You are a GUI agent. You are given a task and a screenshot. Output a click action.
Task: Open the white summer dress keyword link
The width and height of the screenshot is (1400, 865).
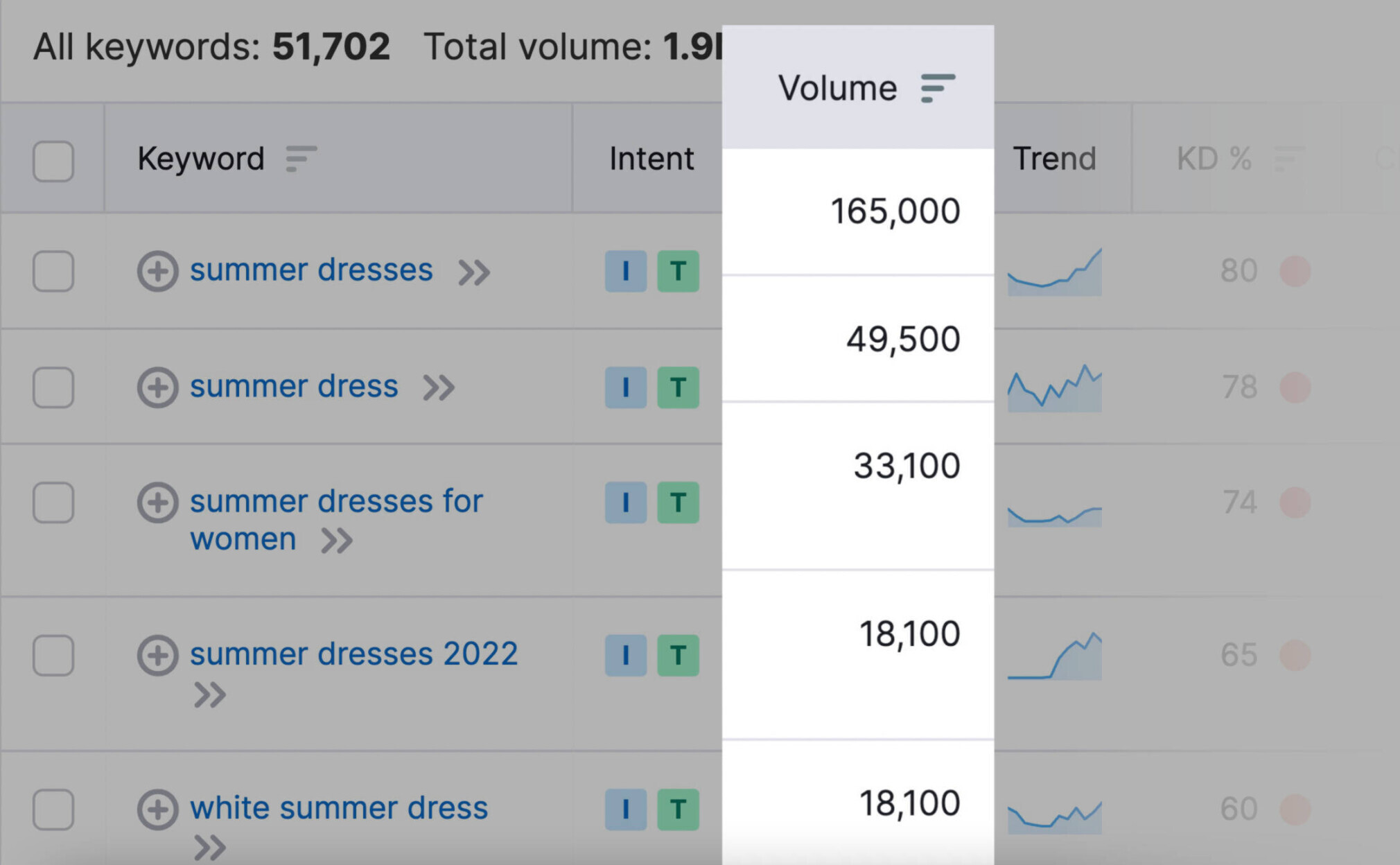[x=339, y=808]
